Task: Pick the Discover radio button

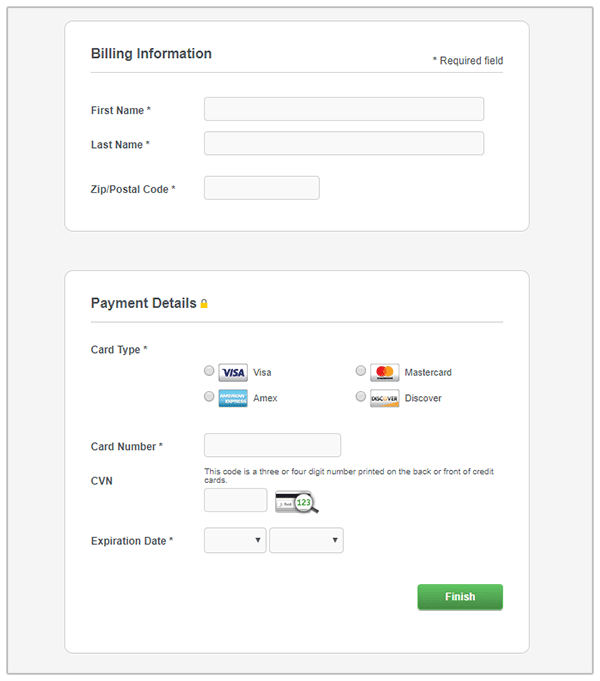Action: pos(361,397)
